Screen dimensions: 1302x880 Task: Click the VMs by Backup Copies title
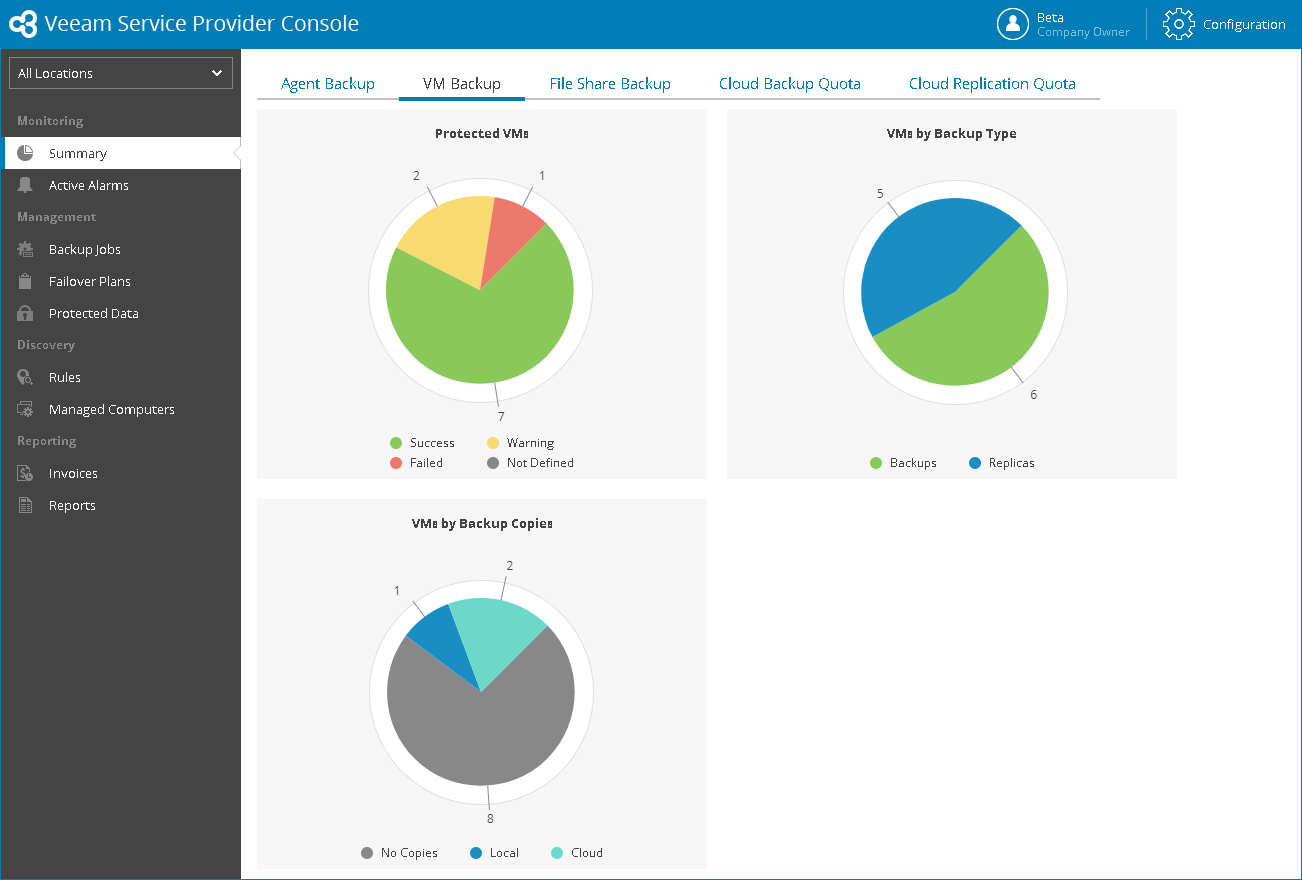tap(482, 523)
